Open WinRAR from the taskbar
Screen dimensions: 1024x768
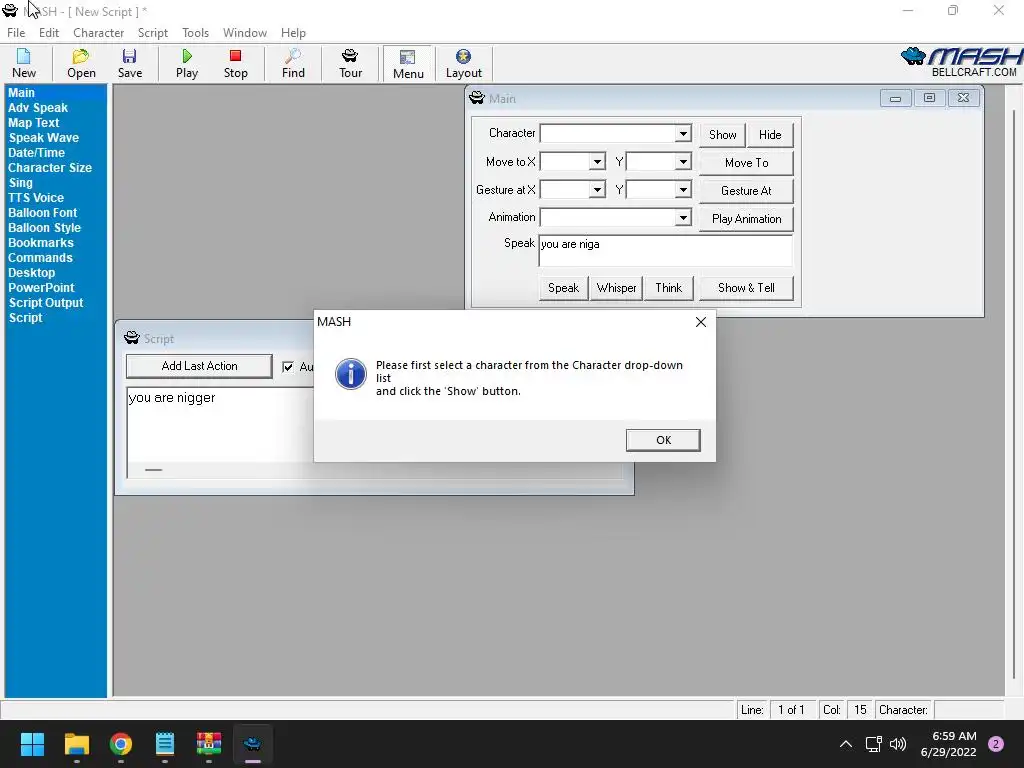[209, 744]
